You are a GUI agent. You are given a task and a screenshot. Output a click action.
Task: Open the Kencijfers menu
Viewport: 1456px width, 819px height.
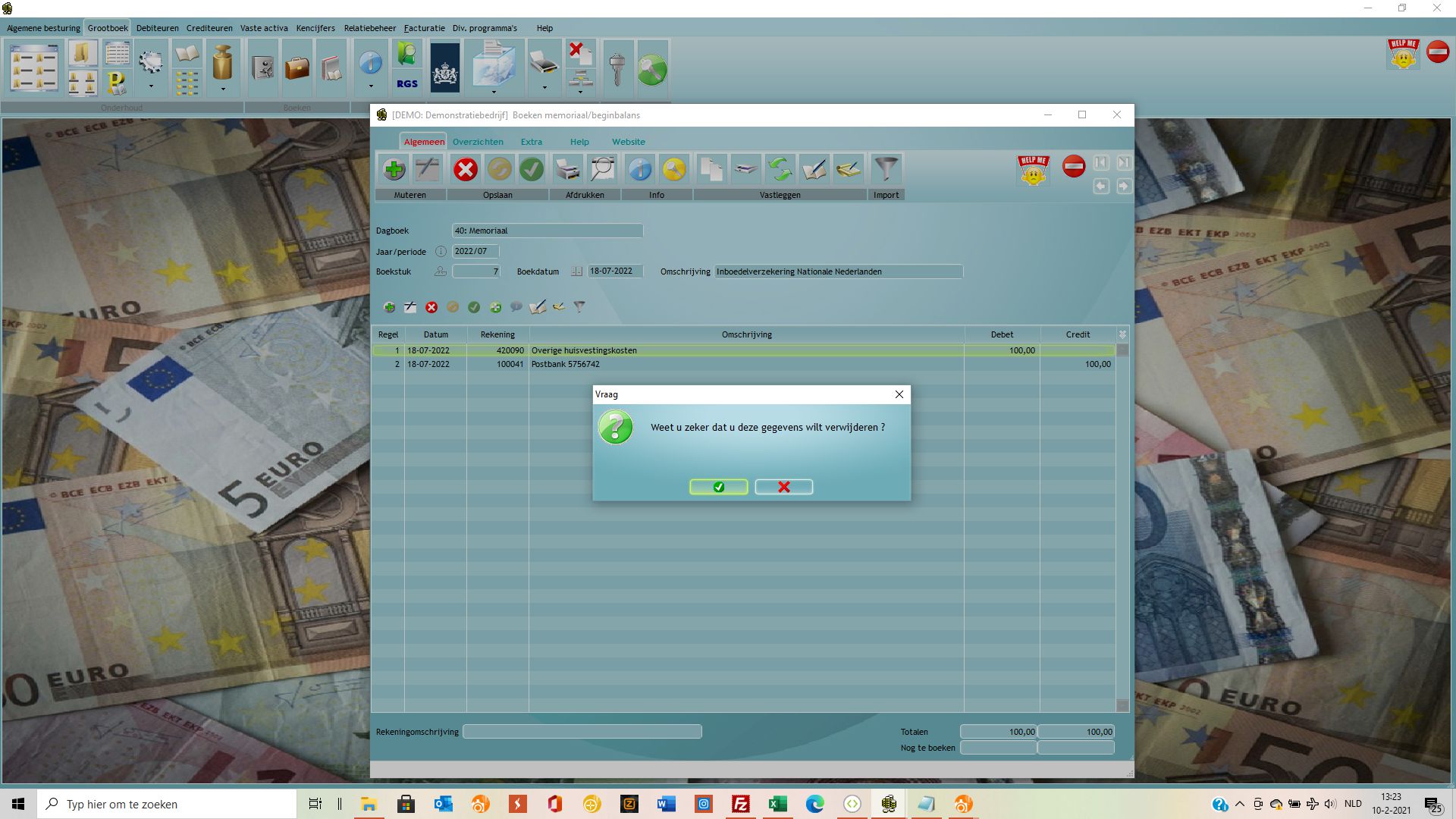tap(315, 28)
